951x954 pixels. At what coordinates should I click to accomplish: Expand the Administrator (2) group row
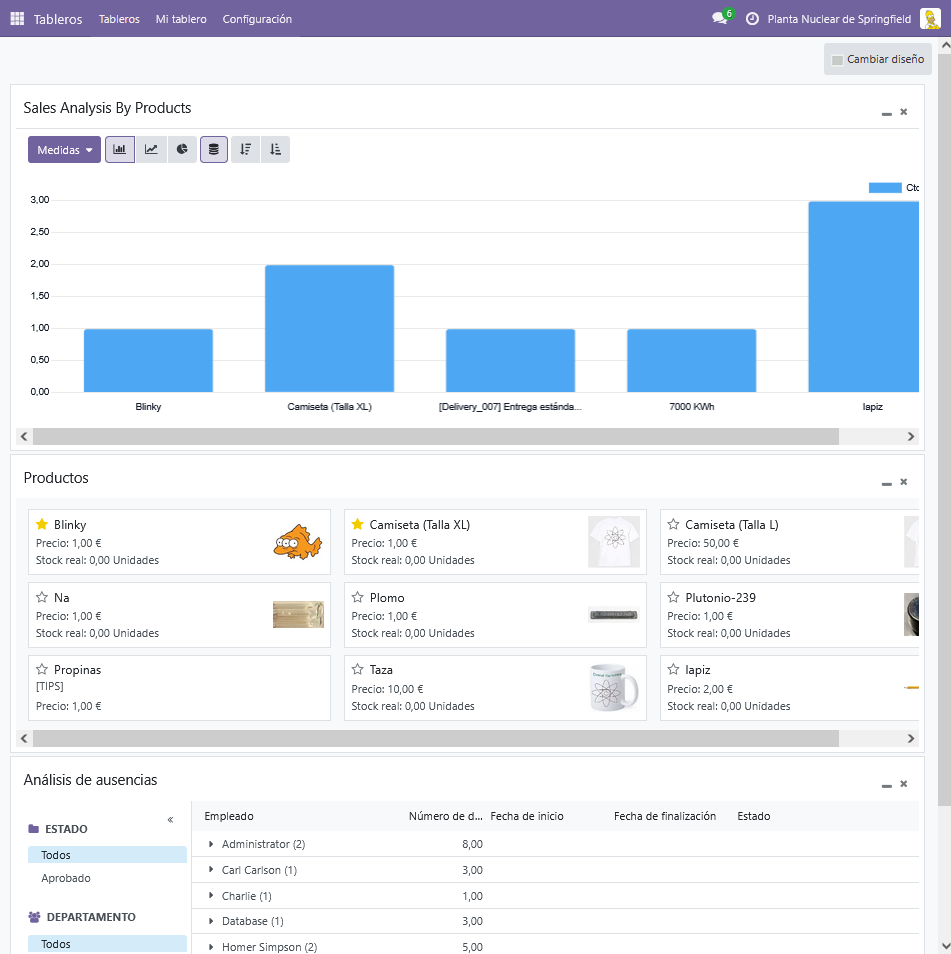click(x=211, y=844)
